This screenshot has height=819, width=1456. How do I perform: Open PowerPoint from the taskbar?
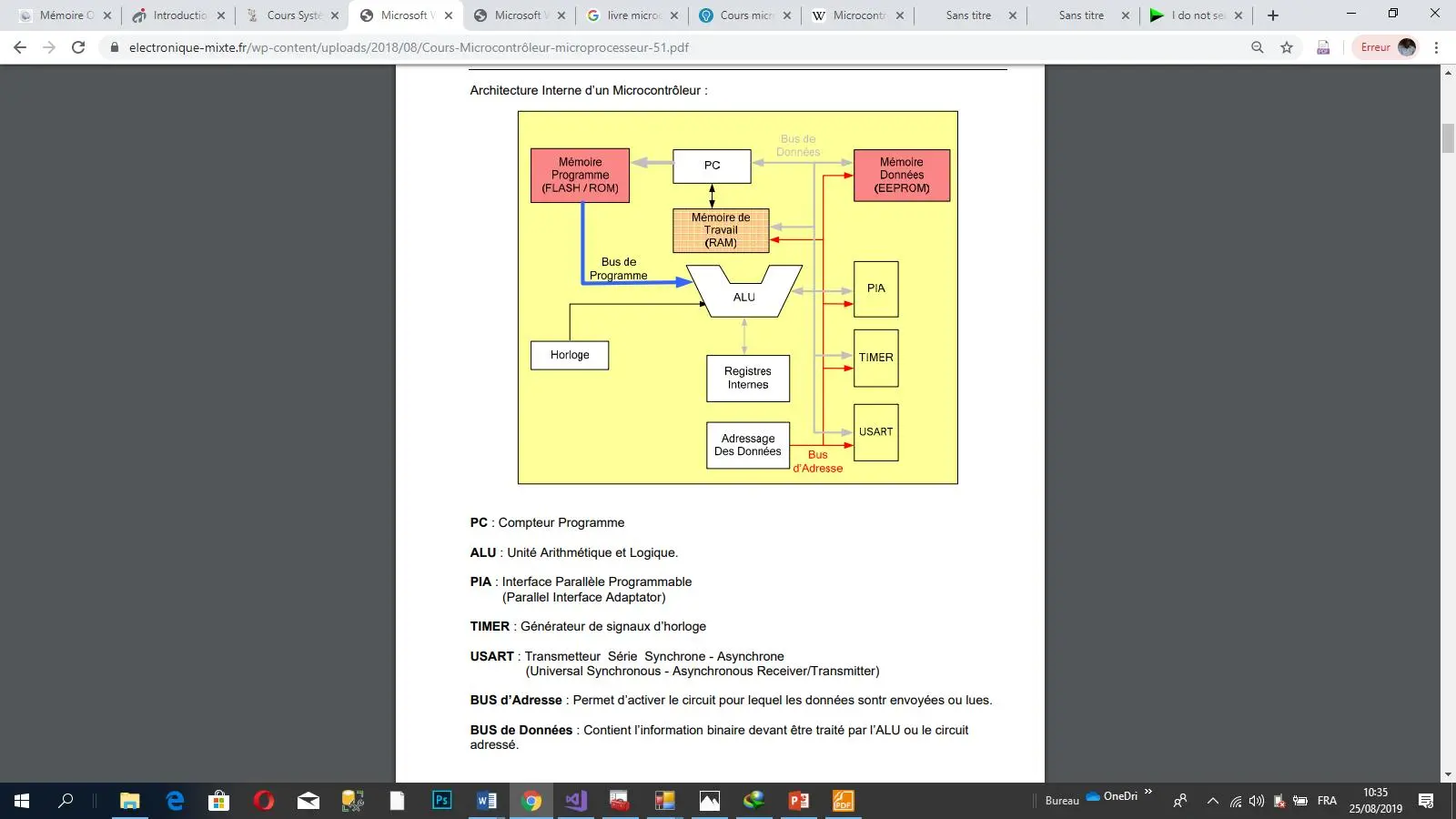(798, 801)
